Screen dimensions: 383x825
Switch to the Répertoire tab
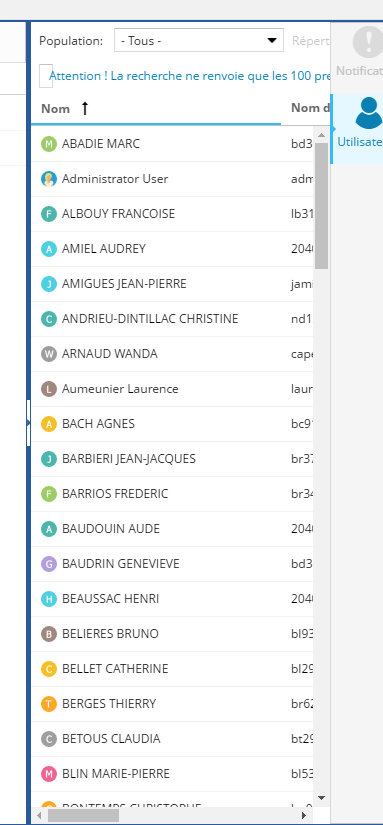pos(311,41)
